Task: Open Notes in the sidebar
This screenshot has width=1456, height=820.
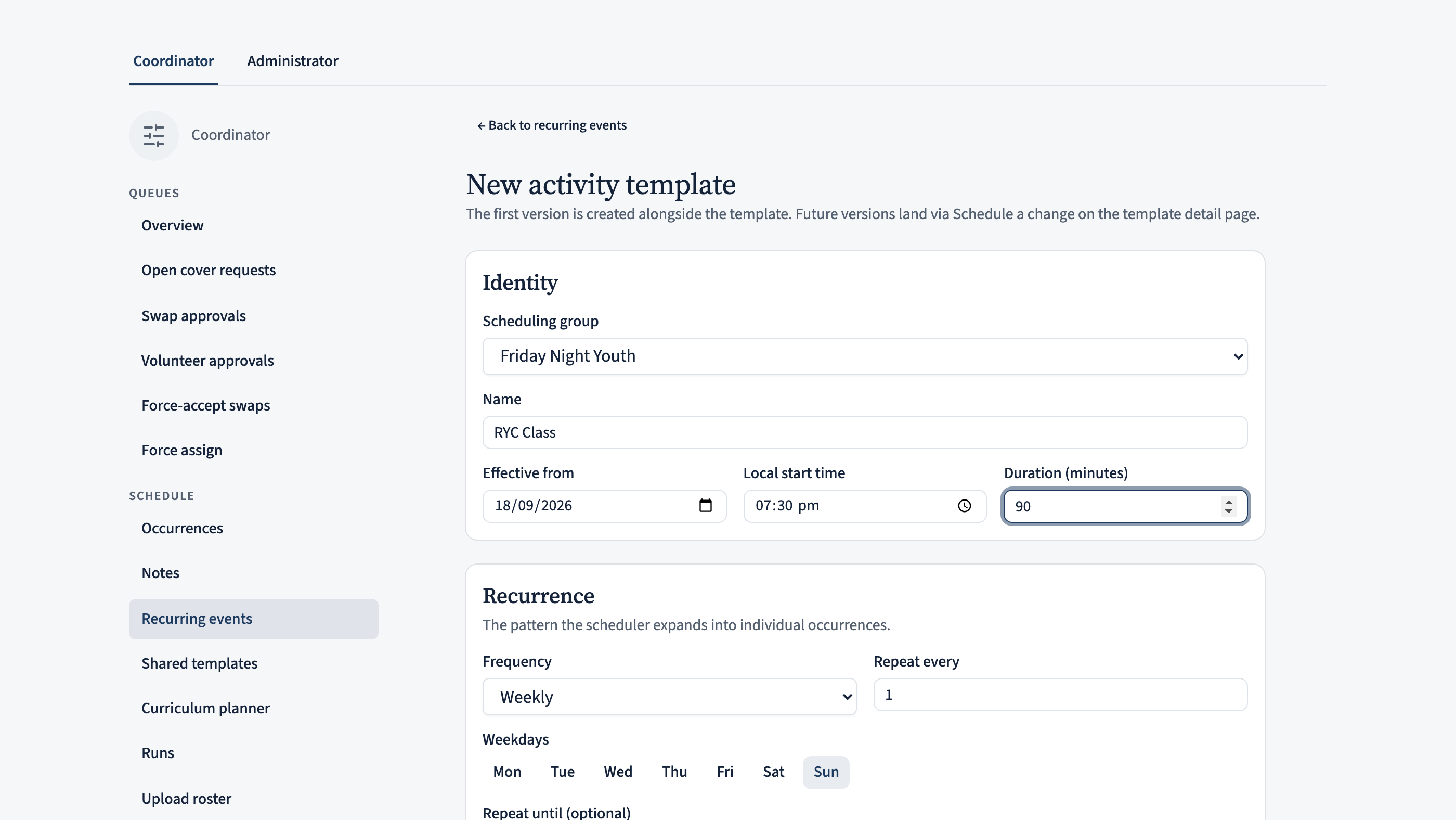Action: [253, 573]
